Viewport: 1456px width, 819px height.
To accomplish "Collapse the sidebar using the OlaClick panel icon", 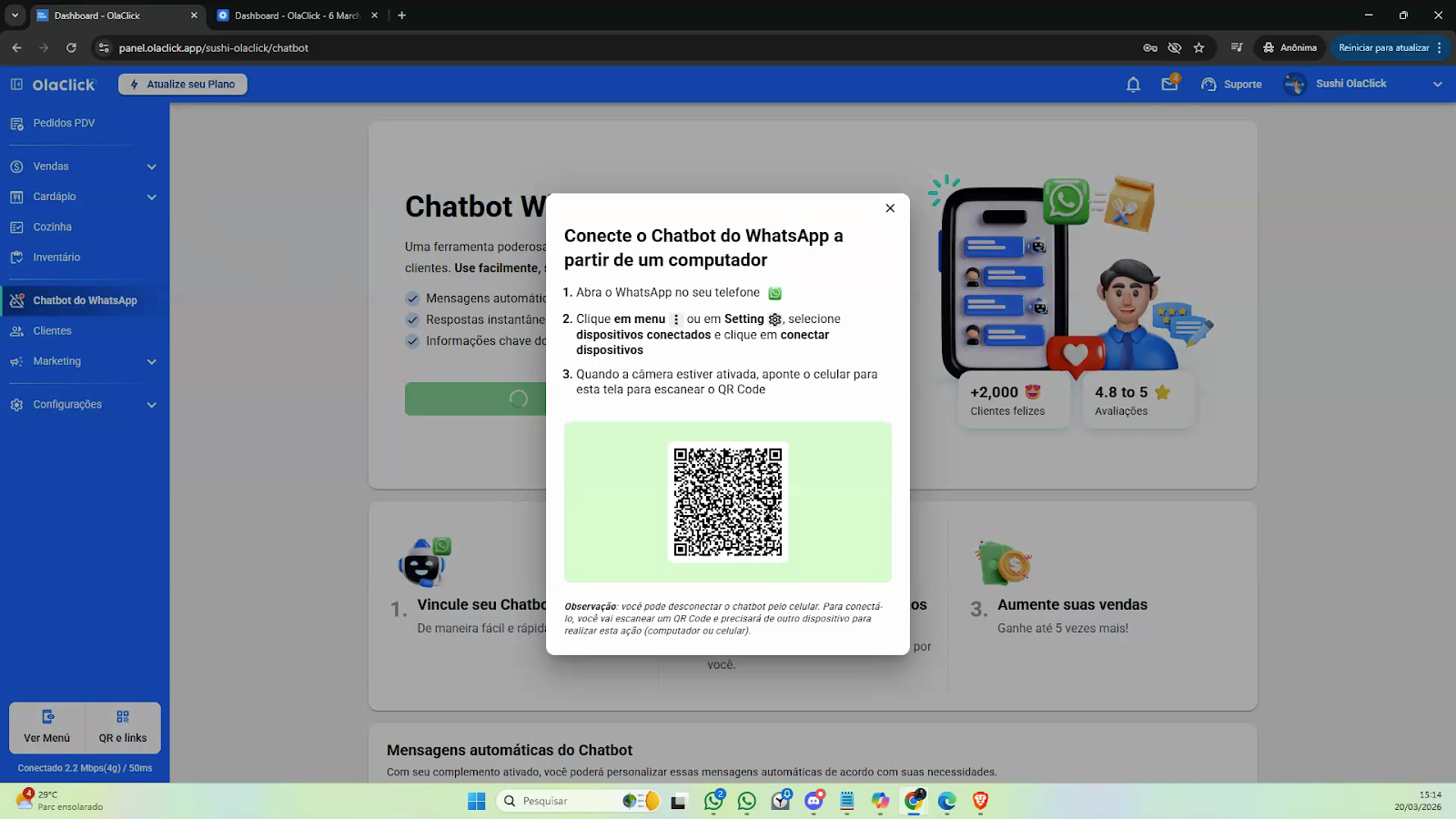I will click(x=16, y=85).
